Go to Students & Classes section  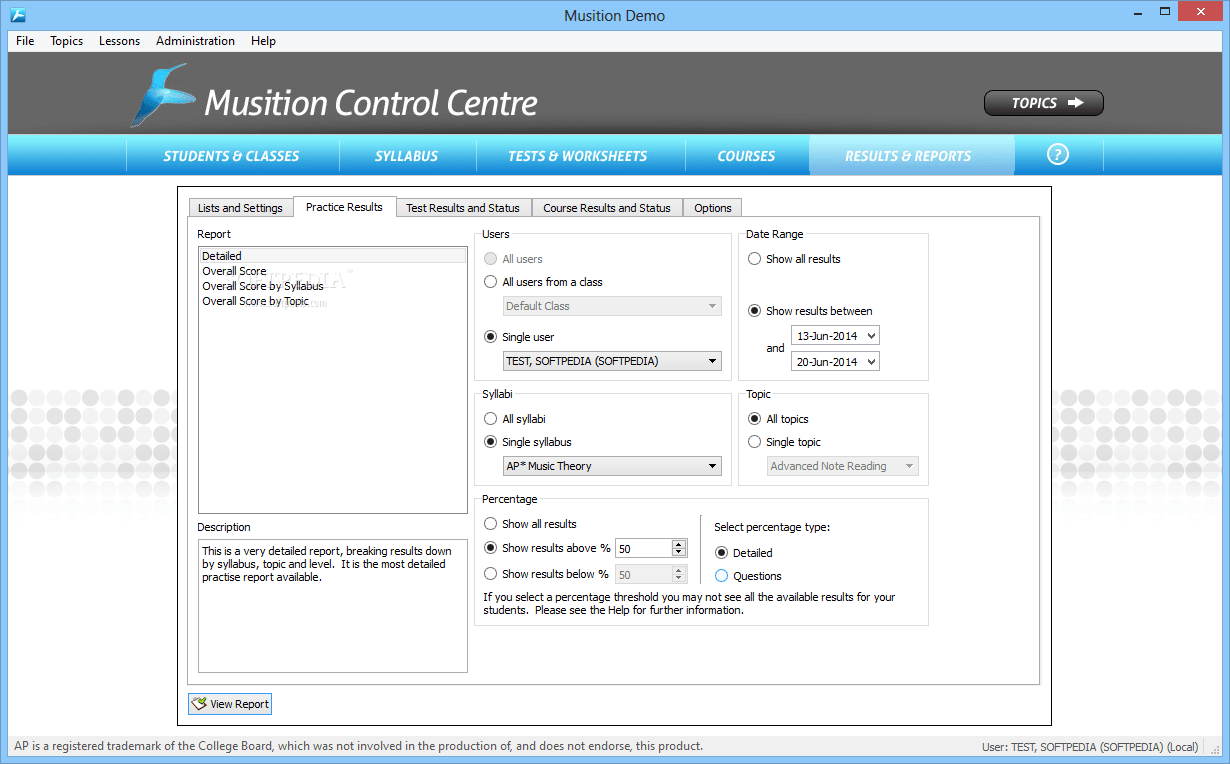coord(232,156)
